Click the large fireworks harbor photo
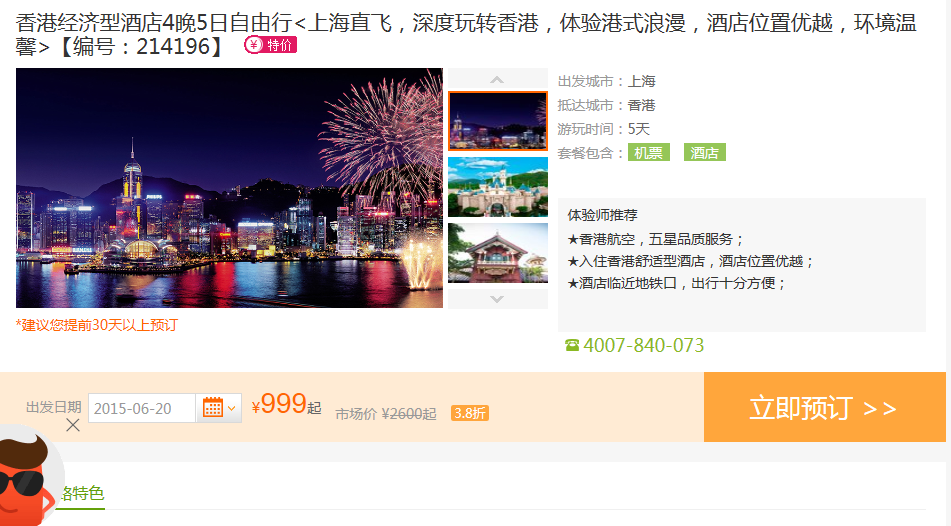This screenshot has width=951, height=526. click(229, 188)
